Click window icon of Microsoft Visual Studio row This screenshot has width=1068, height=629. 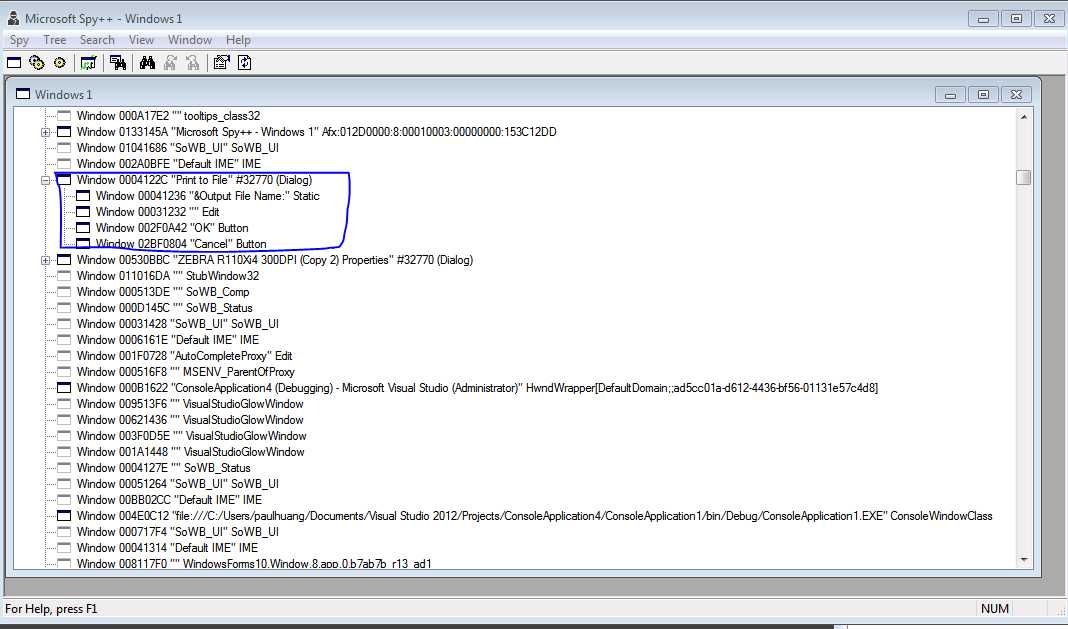[x=64, y=388]
